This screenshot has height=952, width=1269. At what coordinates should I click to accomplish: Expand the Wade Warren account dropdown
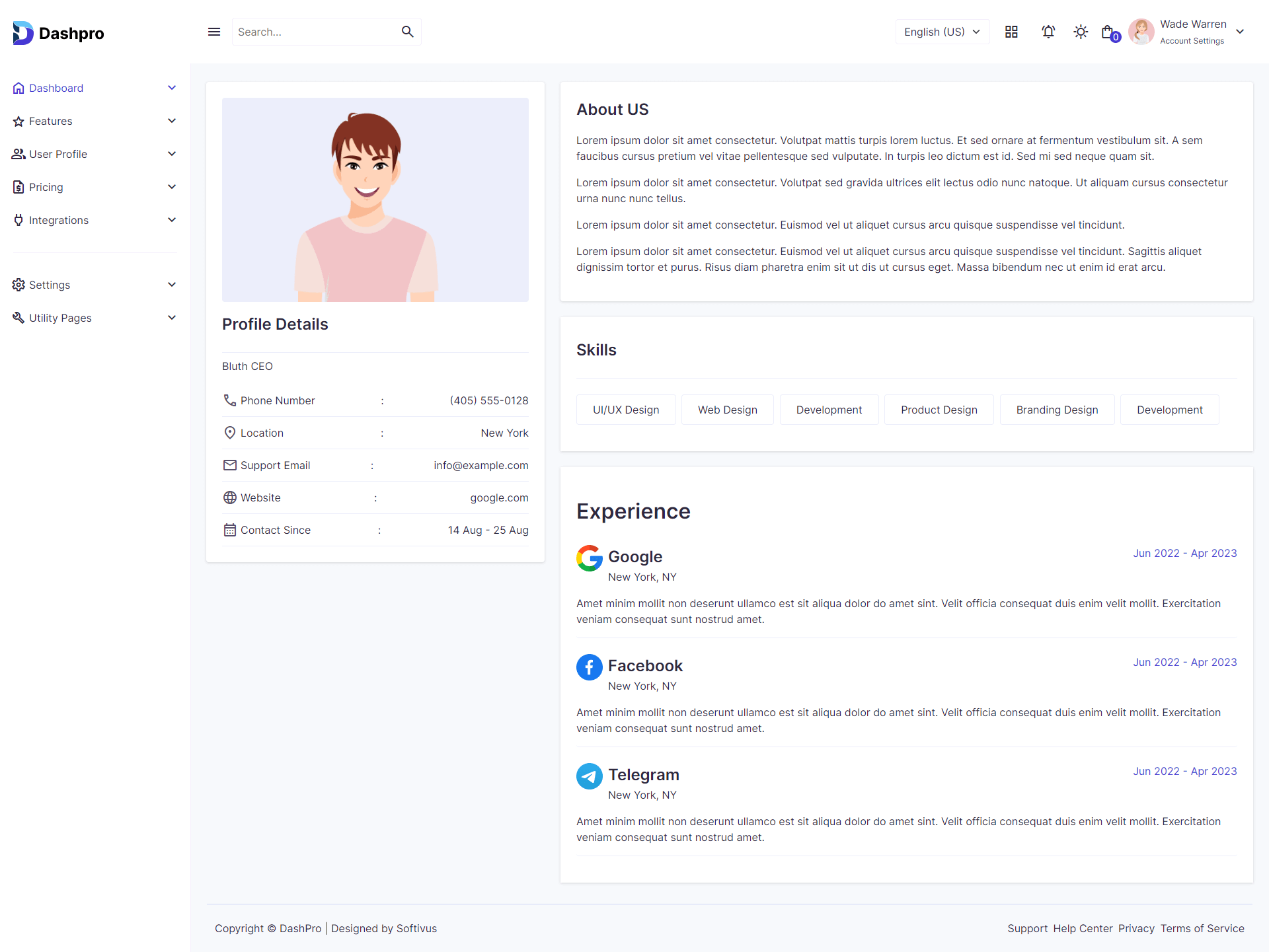[1240, 32]
